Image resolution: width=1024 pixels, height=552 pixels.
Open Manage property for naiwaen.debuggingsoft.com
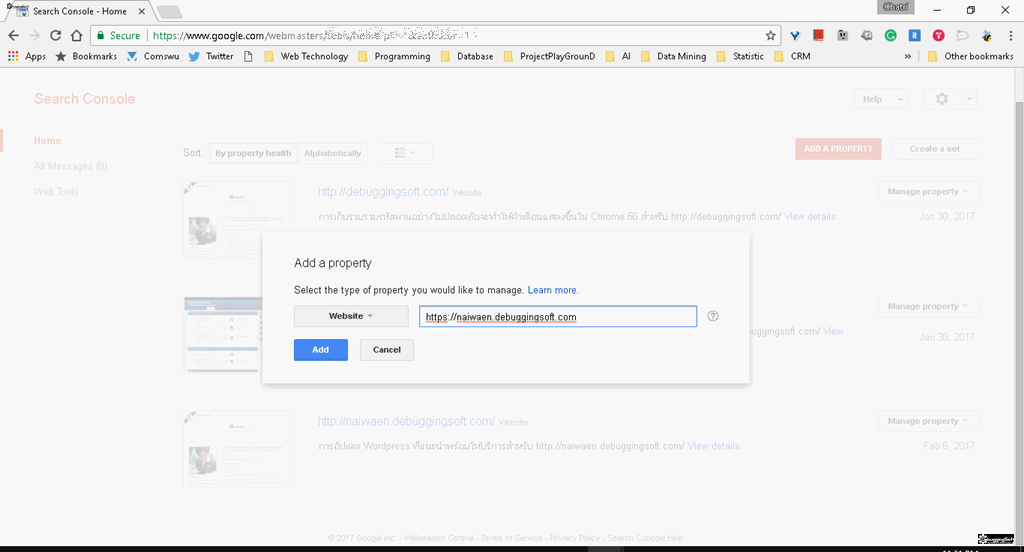click(x=928, y=421)
